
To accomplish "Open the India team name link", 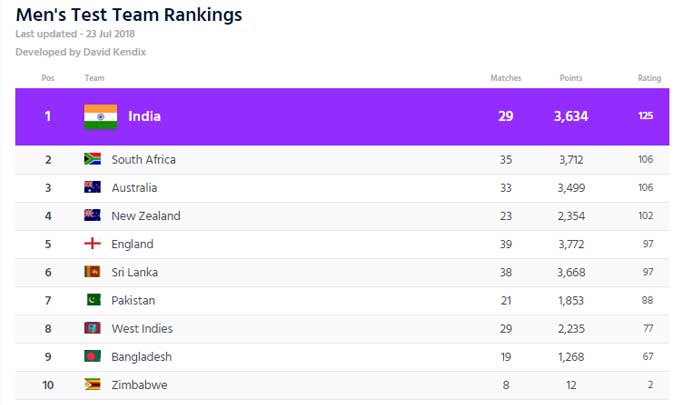I will (x=144, y=116).
